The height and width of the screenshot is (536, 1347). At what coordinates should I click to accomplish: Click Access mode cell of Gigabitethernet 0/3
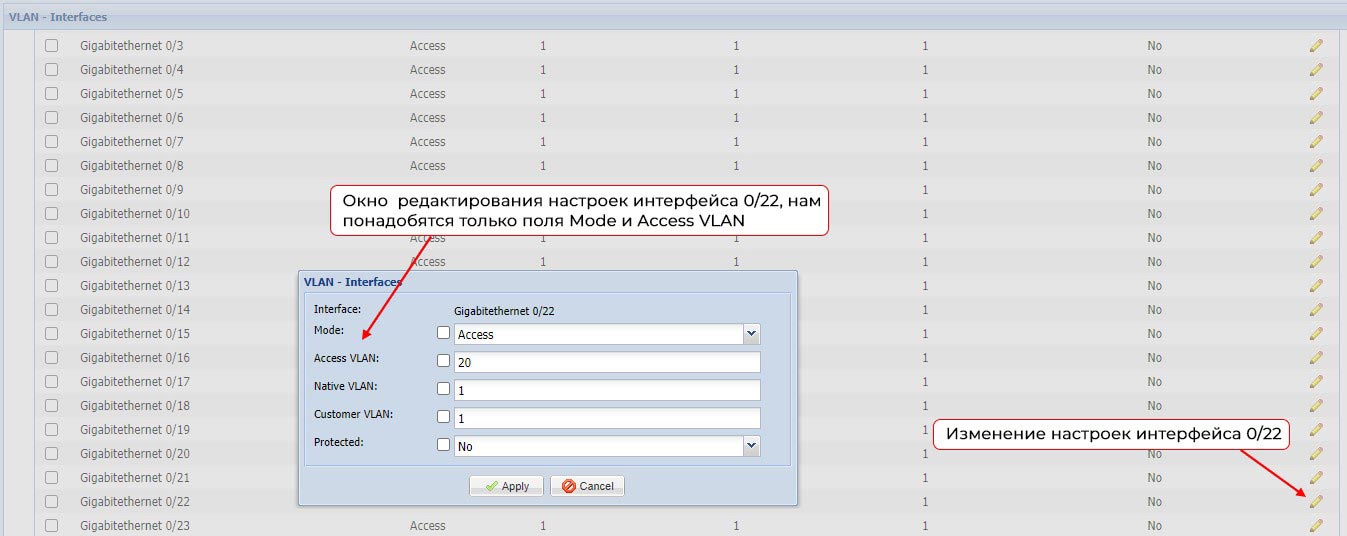[428, 46]
